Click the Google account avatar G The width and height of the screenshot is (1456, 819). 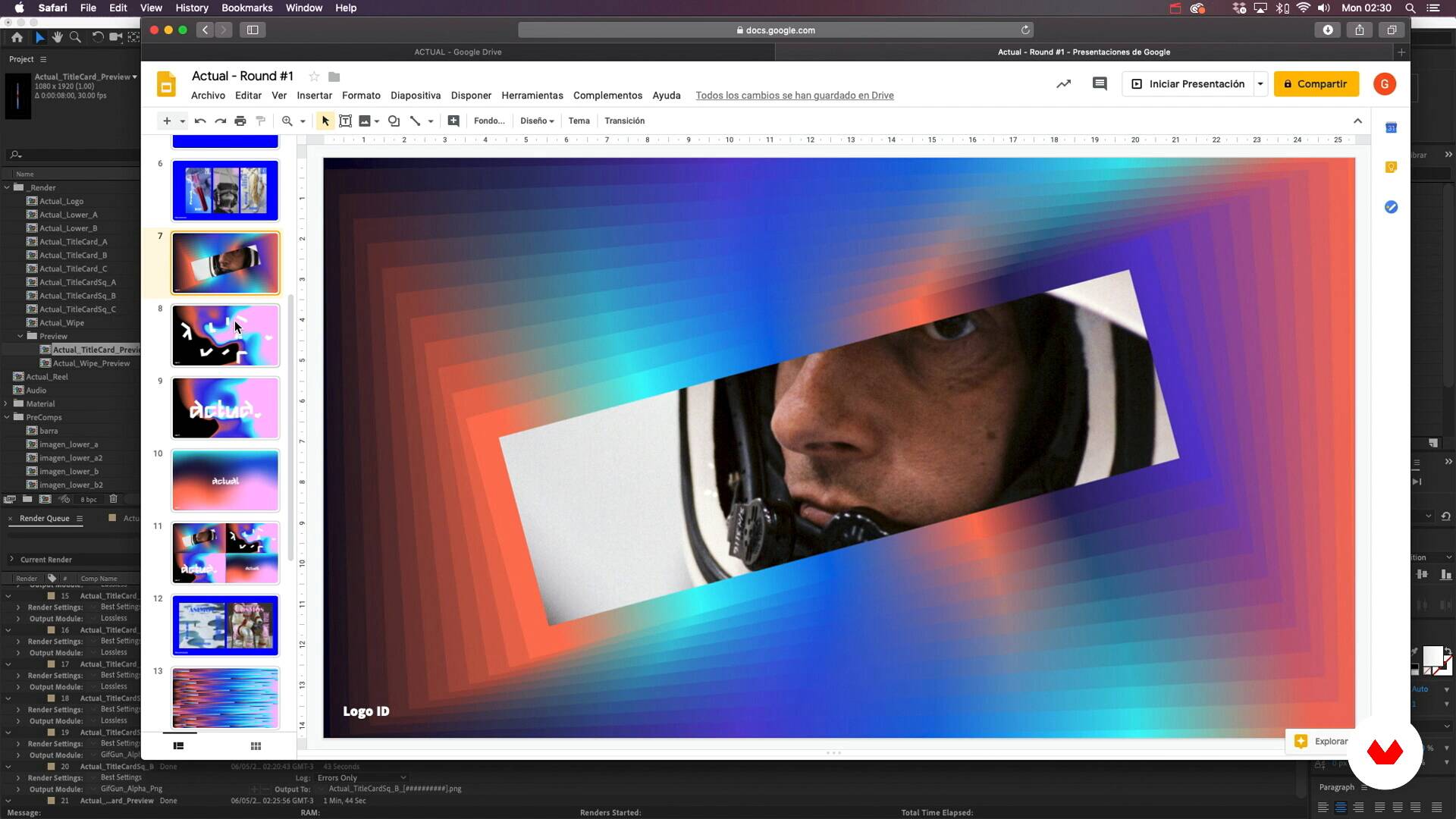coord(1385,84)
